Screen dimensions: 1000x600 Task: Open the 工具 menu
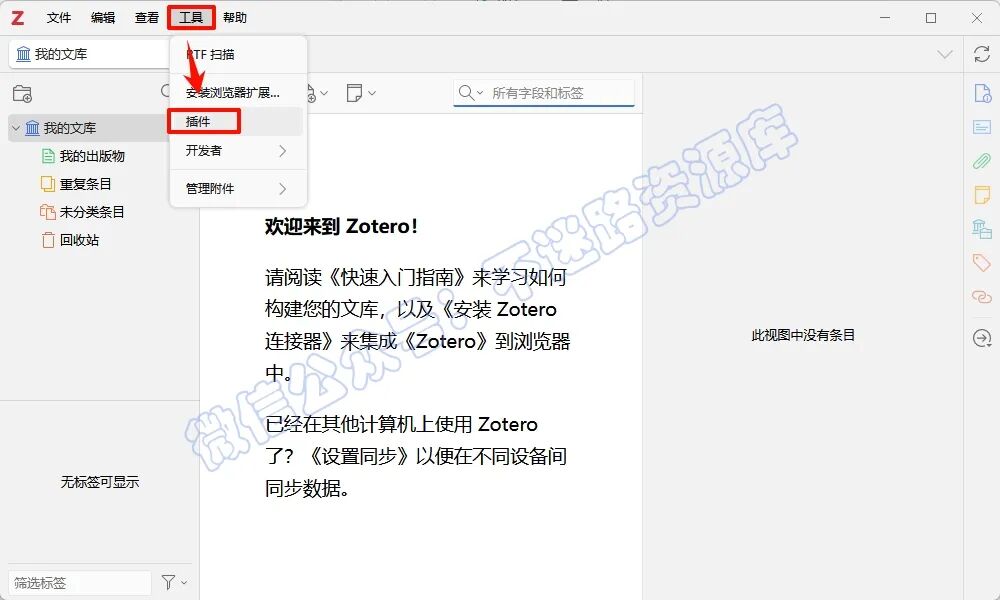[191, 18]
